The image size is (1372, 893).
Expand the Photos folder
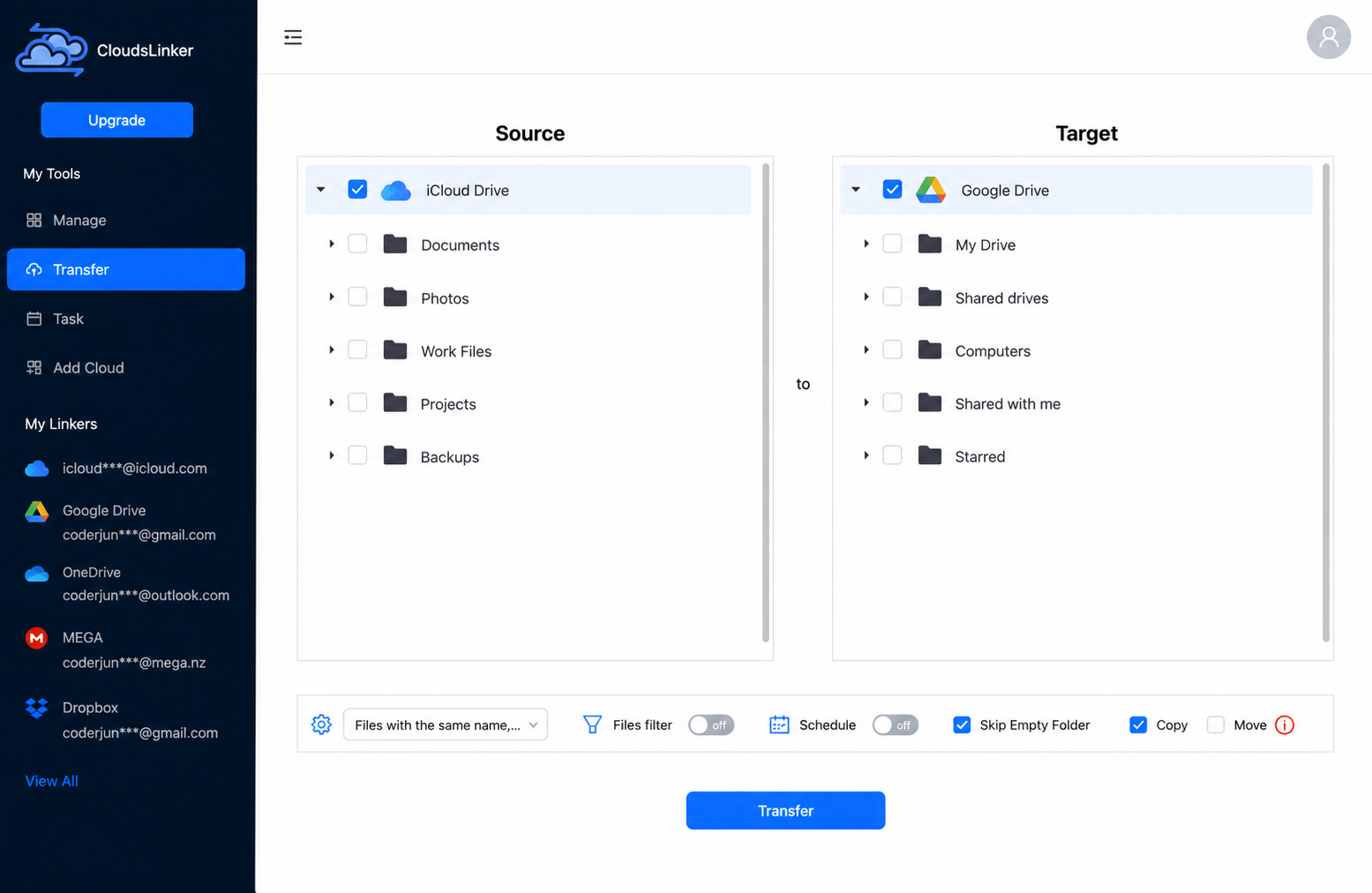pos(332,297)
